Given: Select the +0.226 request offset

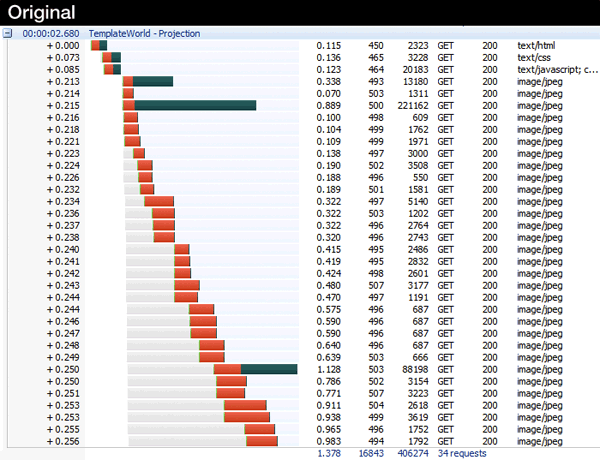Looking at the screenshot, I should tap(63, 178).
